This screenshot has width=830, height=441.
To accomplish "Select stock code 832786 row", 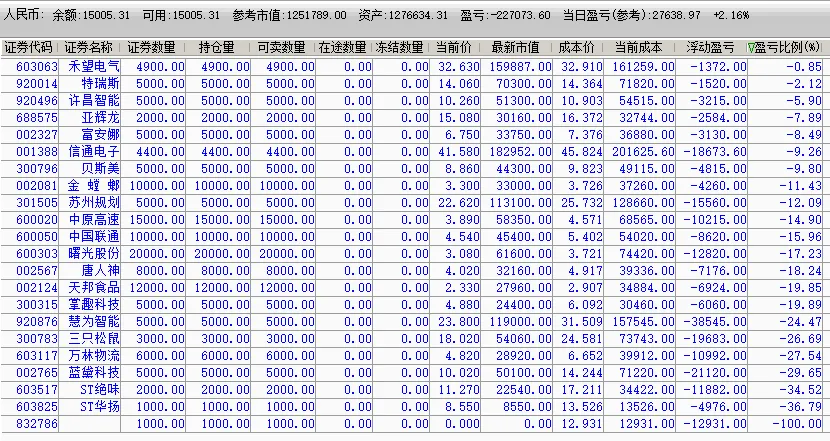I will tap(412, 424).
